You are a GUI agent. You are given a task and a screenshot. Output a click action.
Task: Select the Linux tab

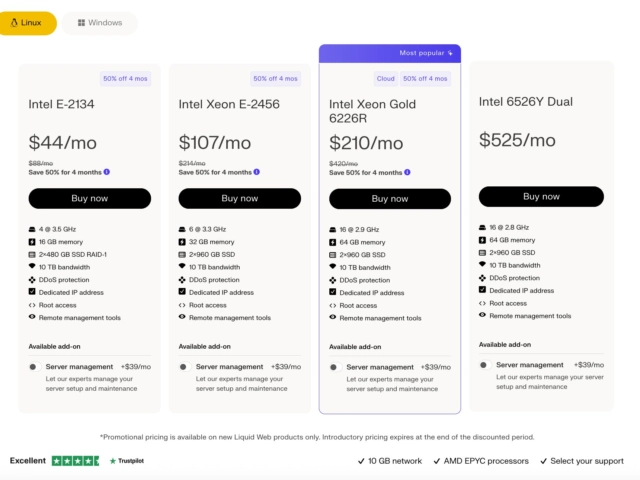click(x=27, y=23)
